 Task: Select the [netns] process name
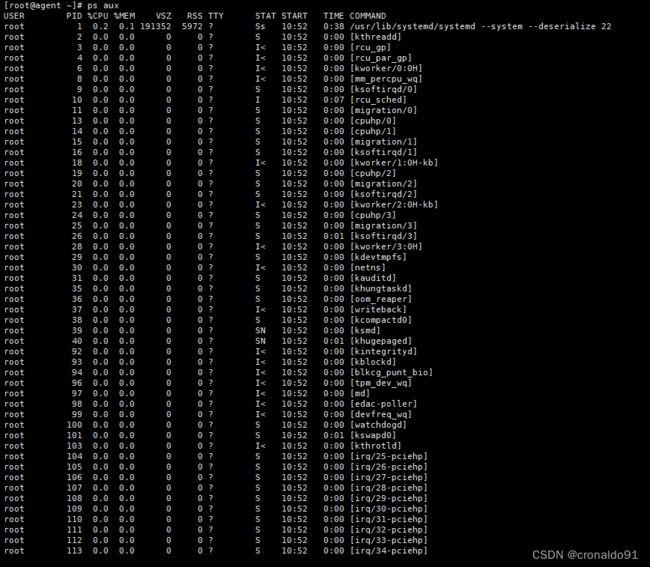(368, 268)
